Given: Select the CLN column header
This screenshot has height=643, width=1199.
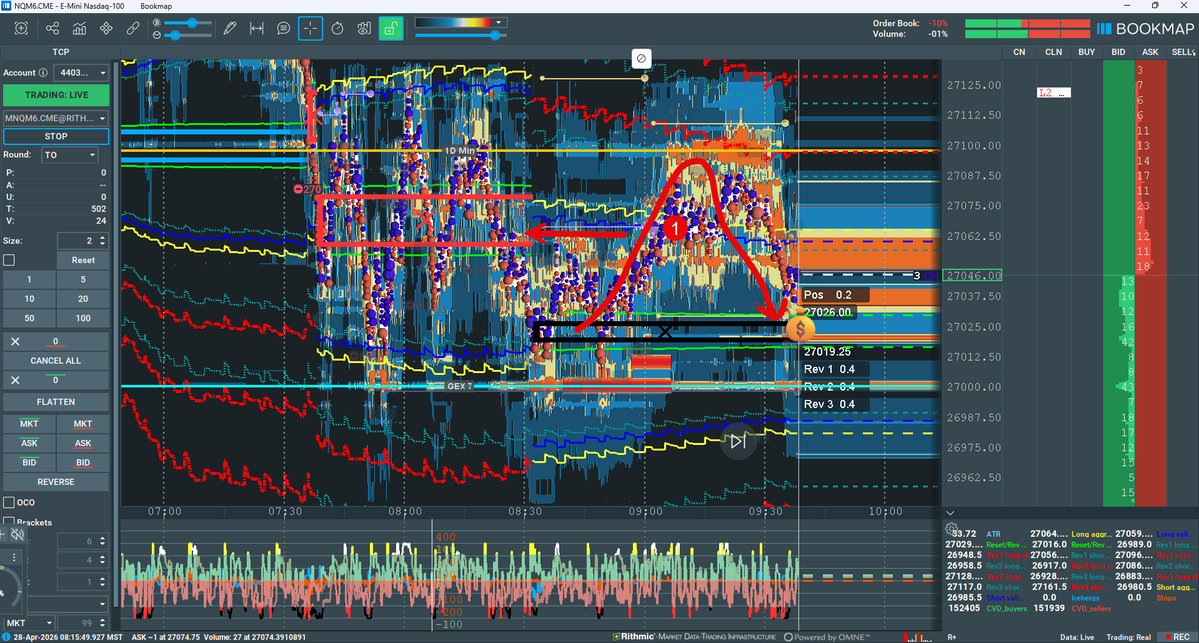Looking at the screenshot, I should [1053, 52].
